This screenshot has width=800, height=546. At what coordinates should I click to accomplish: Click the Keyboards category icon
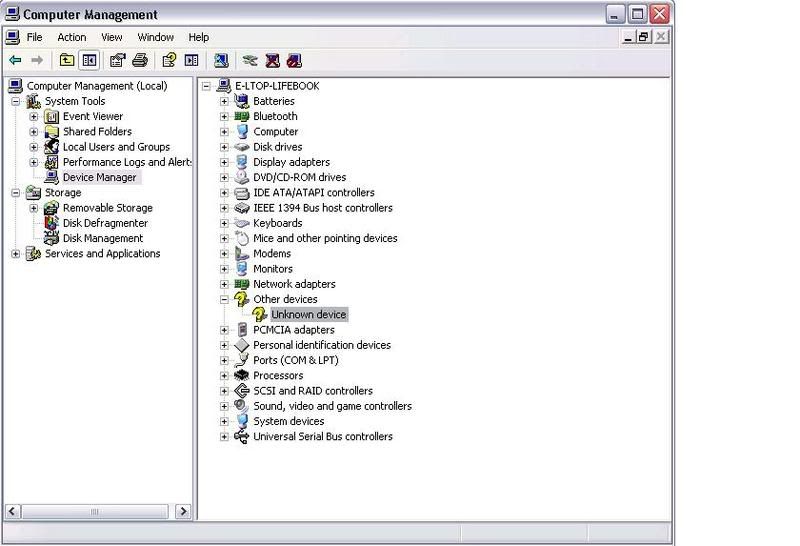click(x=241, y=223)
